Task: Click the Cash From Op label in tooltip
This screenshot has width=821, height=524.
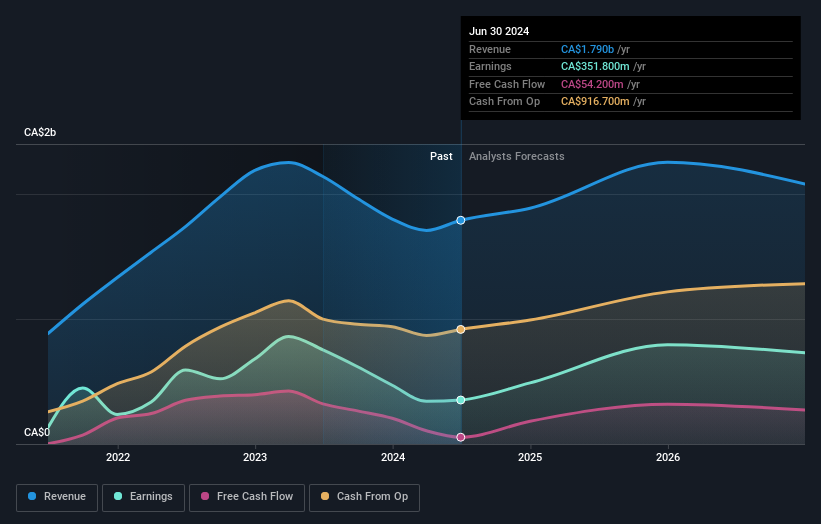Action: 504,102
